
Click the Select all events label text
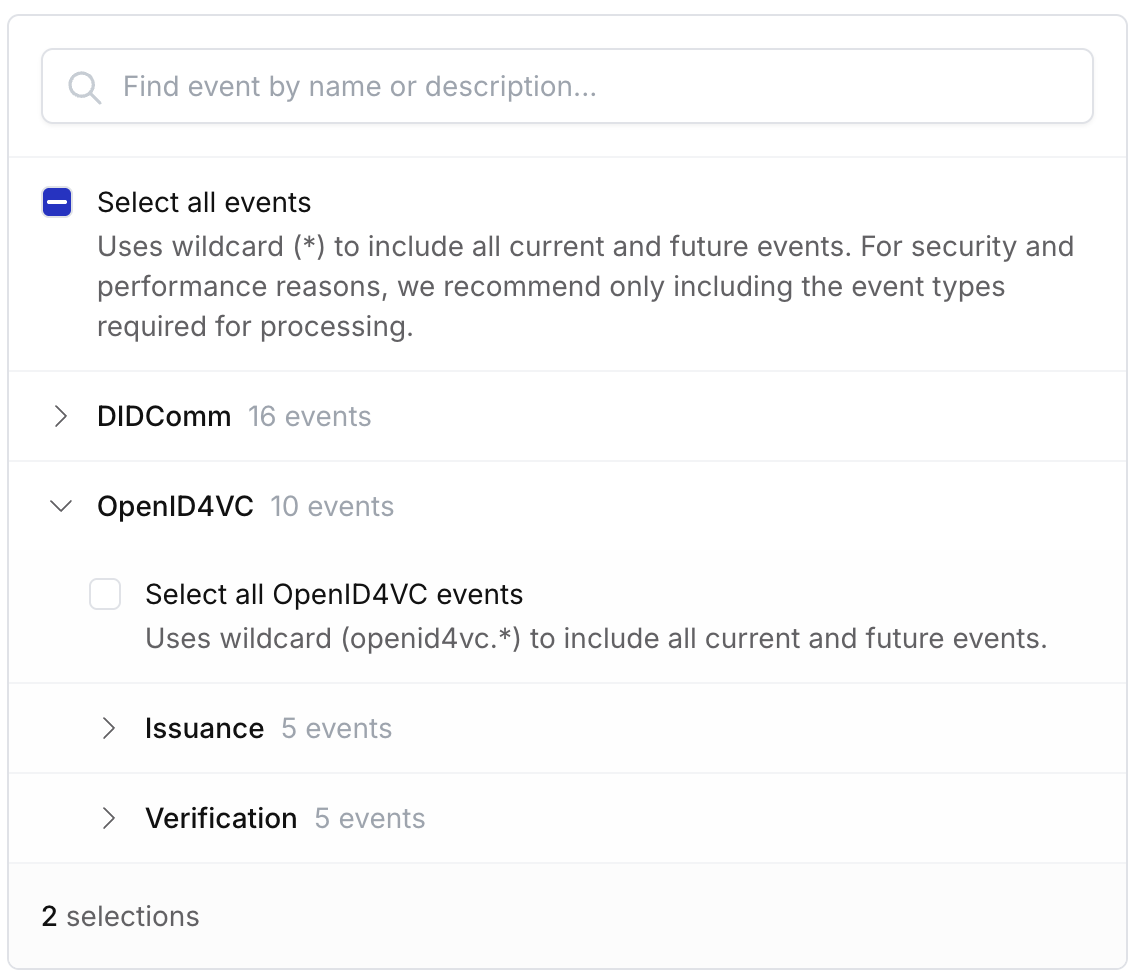[x=203, y=201]
